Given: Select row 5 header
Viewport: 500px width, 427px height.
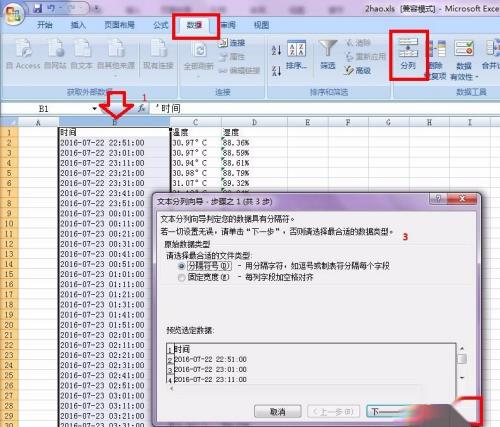Looking at the screenshot, I should coord(9,173).
